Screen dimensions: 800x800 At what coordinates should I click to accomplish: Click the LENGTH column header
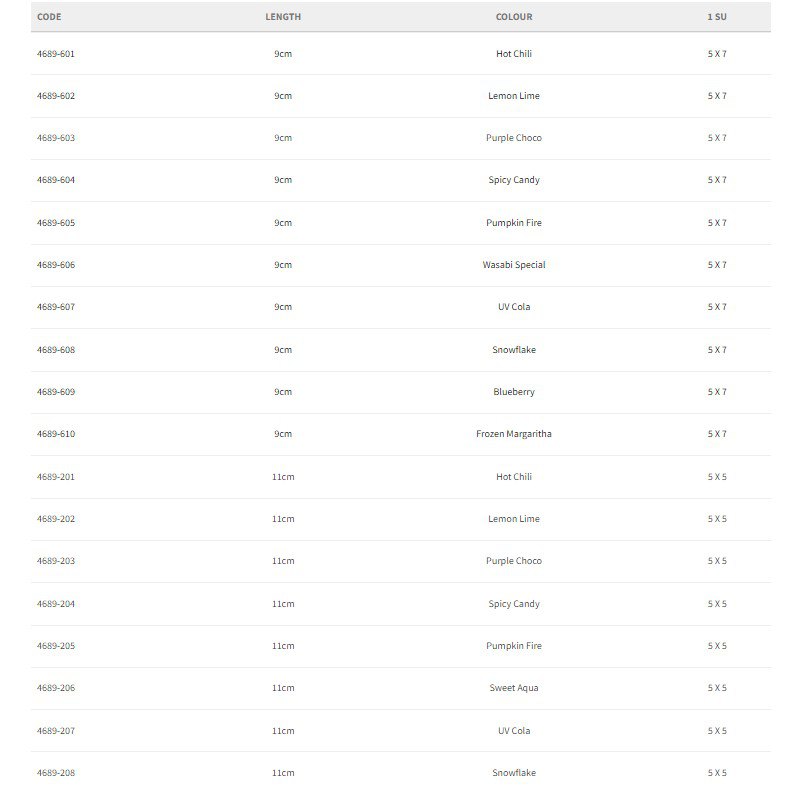283,17
